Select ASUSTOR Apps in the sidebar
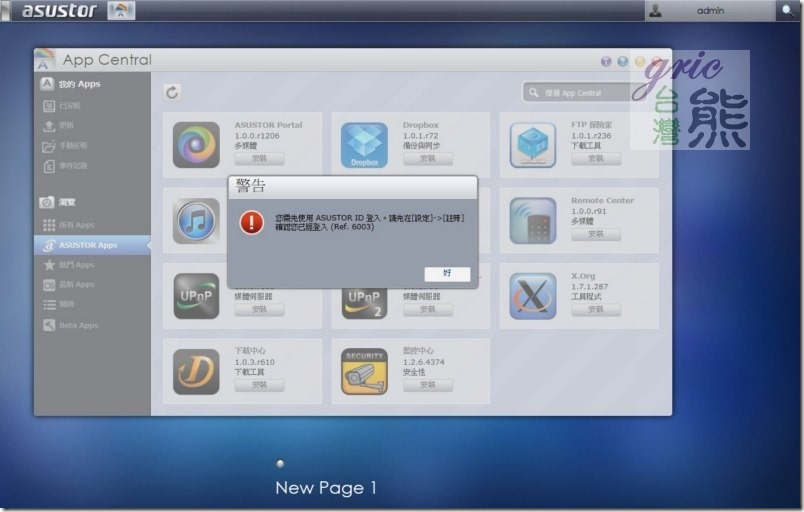 (x=92, y=245)
